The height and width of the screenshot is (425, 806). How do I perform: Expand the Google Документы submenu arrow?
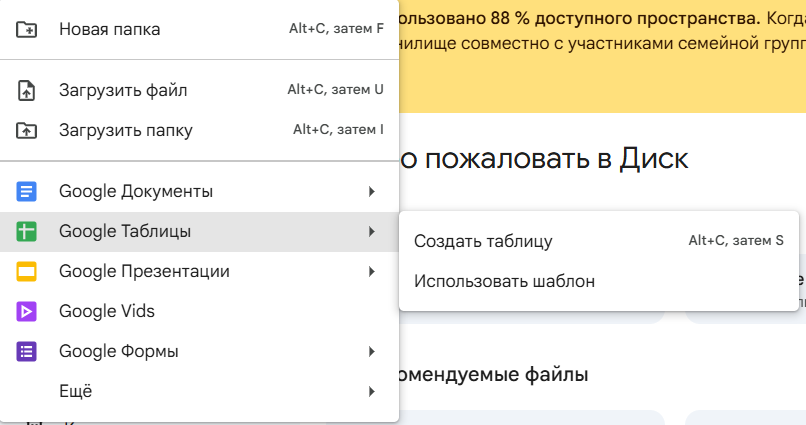(x=372, y=192)
